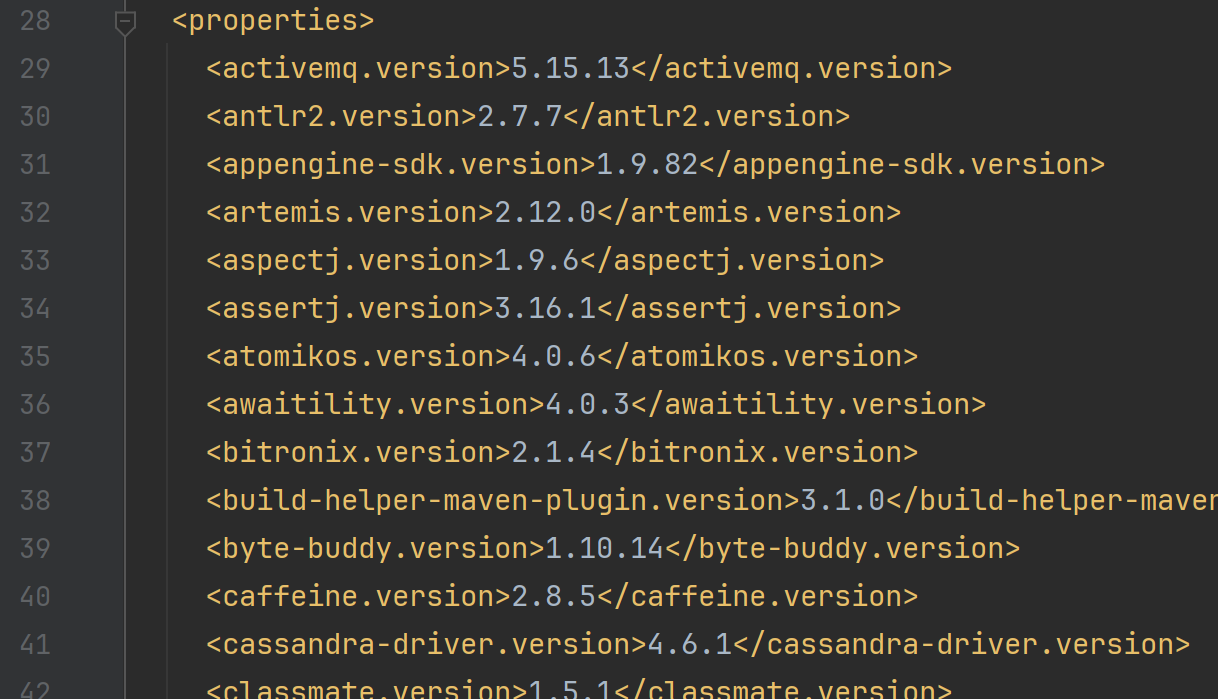
Task: Click the assertj version value 3.16.1
Action: [545, 309]
